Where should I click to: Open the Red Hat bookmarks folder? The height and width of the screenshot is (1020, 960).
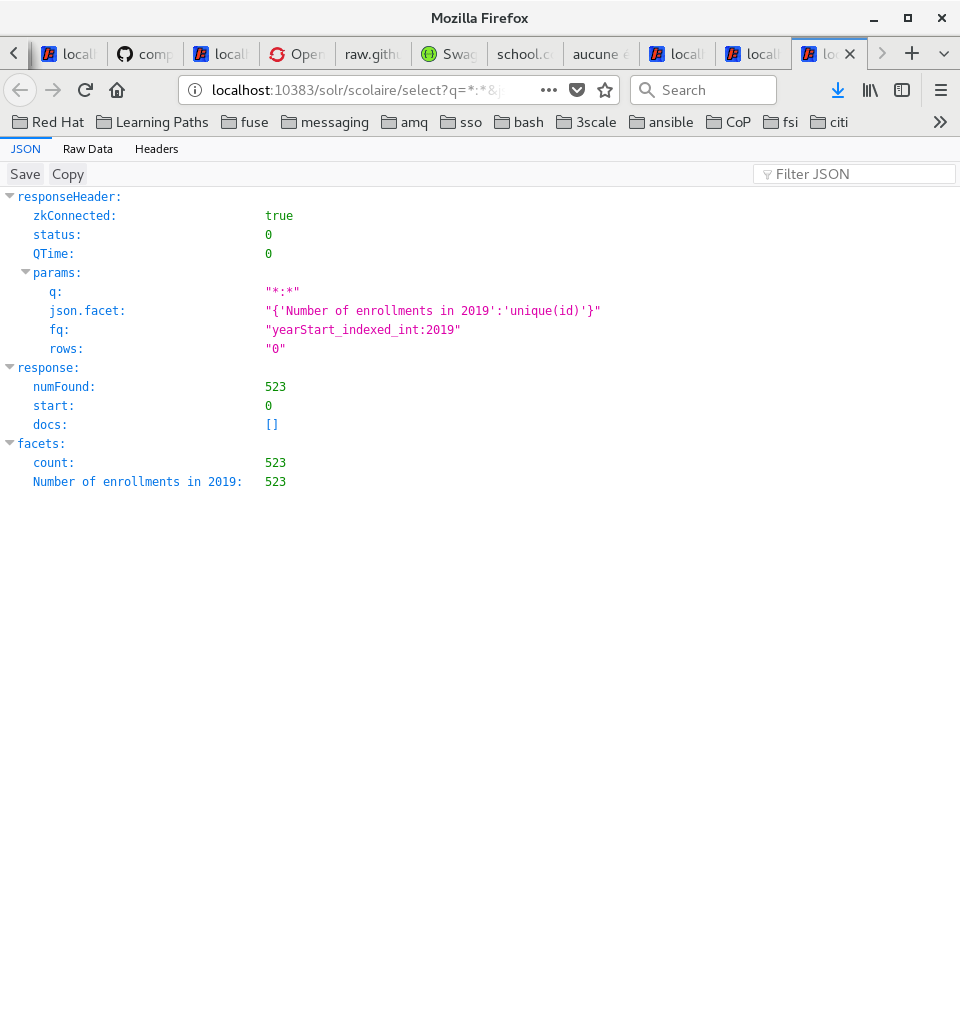48,122
